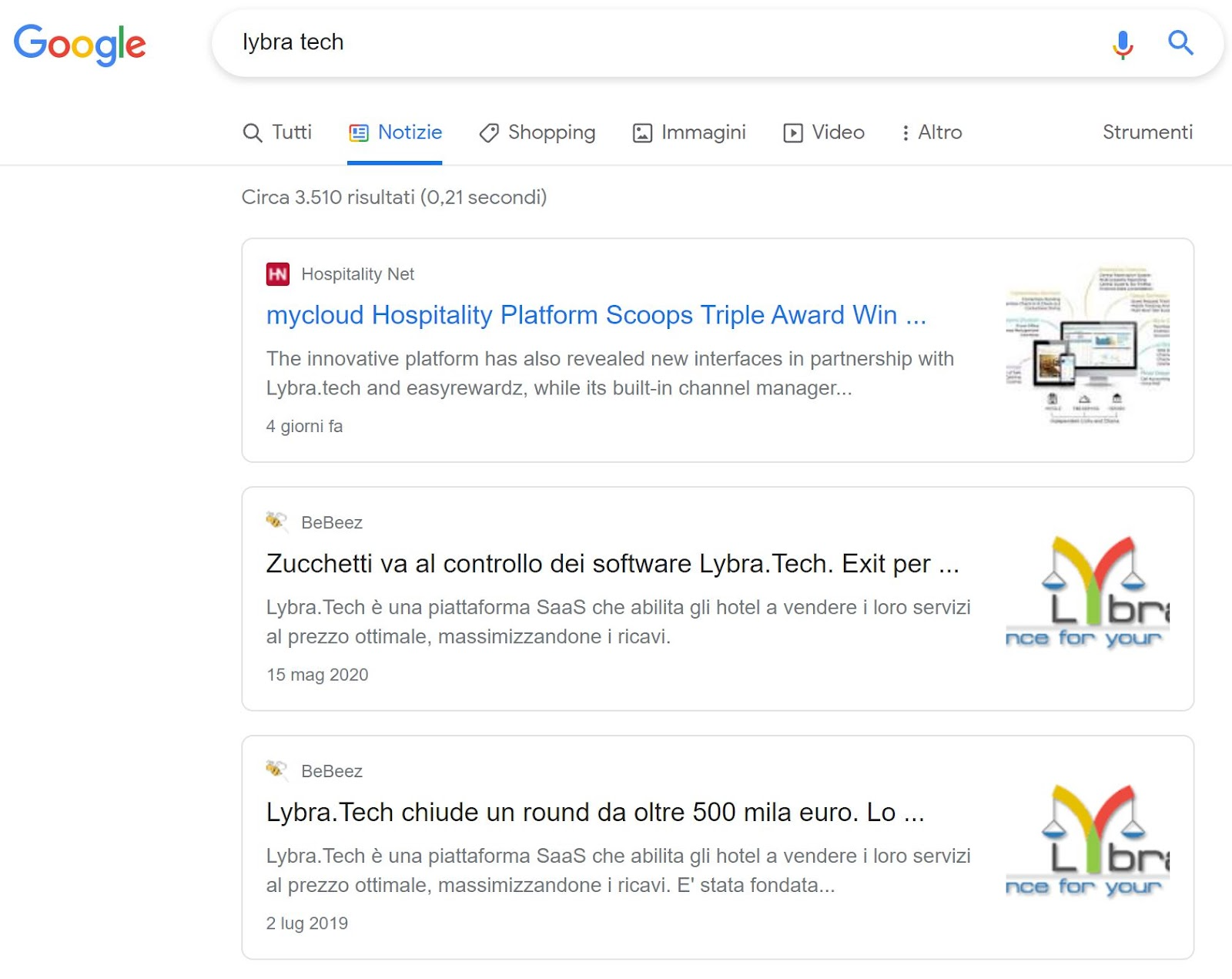Click the BeBeez bee icon beside round article
1232x979 pixels.
click(276, 770)
